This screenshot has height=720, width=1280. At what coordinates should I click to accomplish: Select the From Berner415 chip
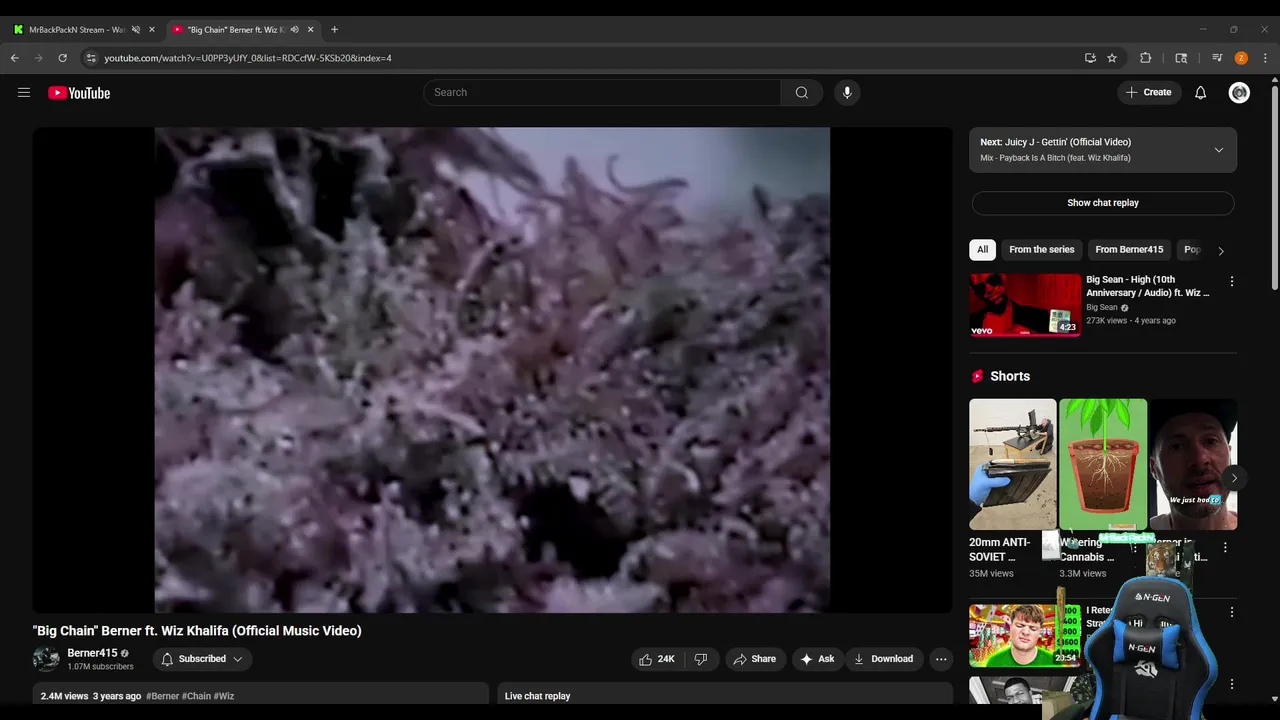click(x=1129, y=250)
